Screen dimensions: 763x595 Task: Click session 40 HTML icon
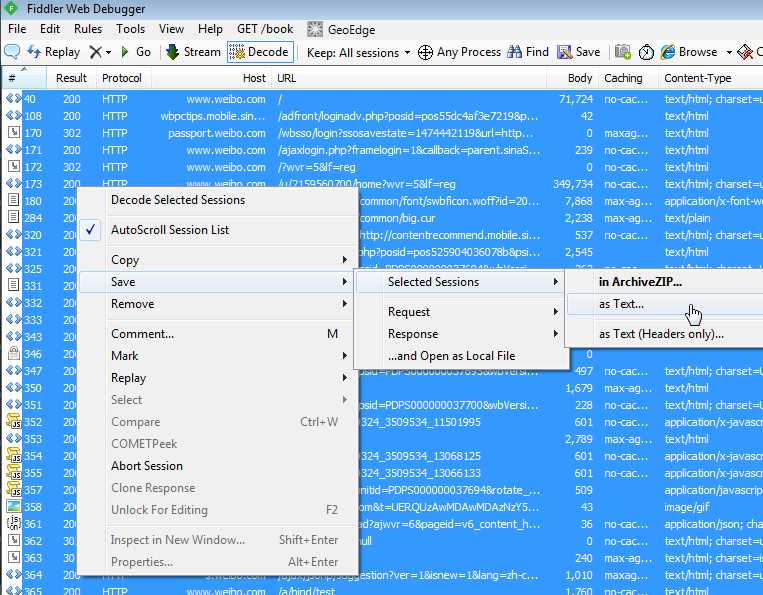point(14,99)
